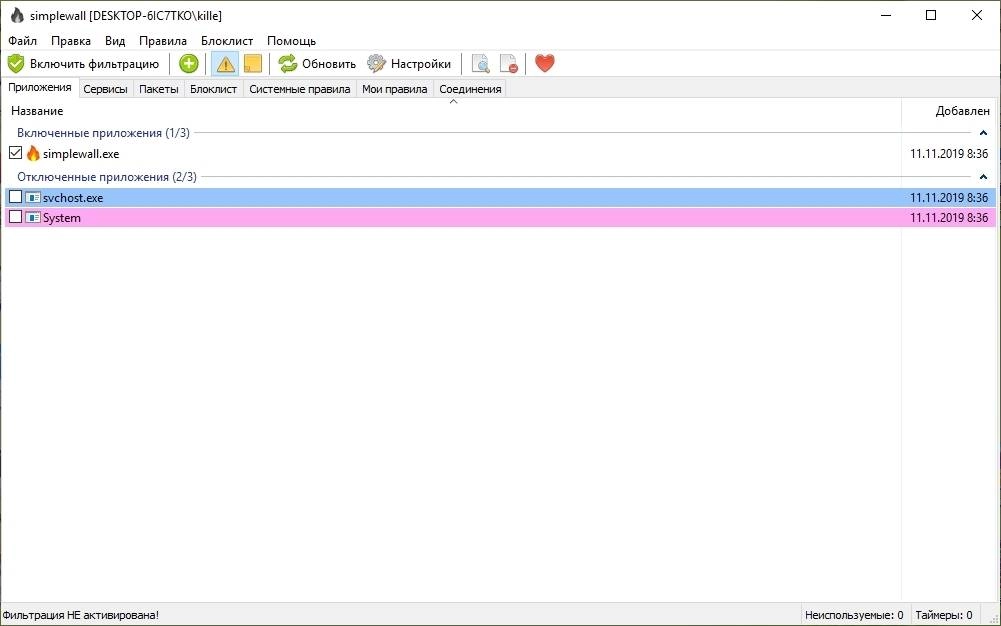Select the simplewall.exe row name
Screen dimensions: 1001x626
[81, 154]
